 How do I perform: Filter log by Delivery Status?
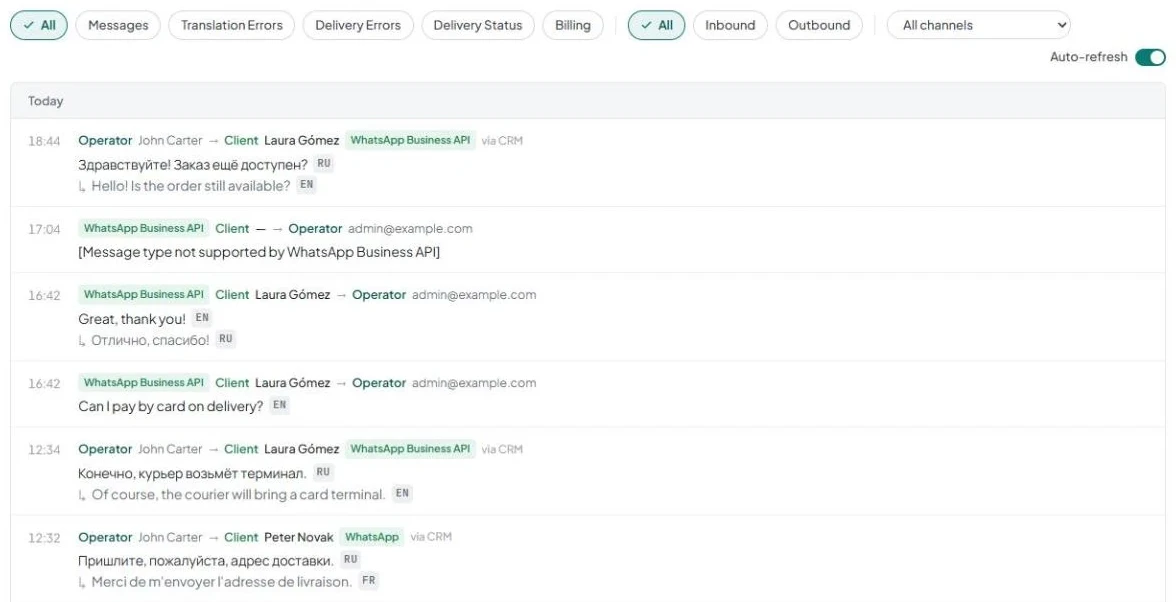[x=478, y=25]
